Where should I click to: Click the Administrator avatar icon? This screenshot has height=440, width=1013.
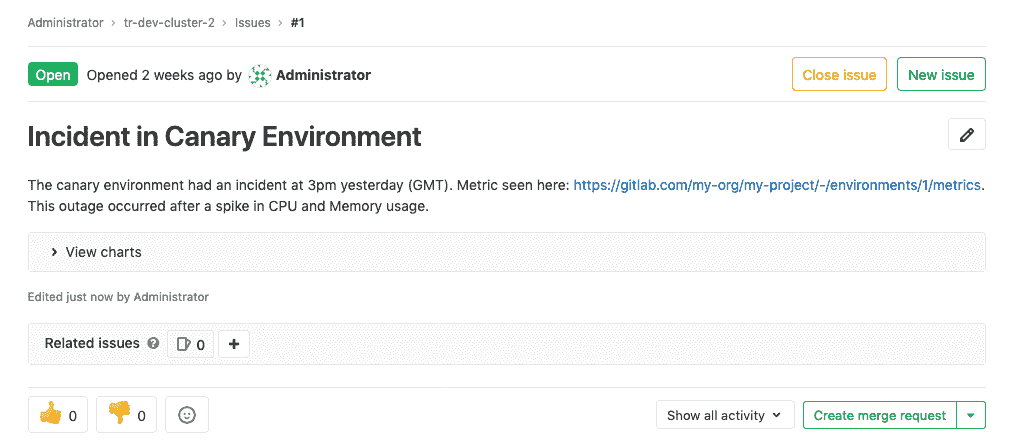260,75
